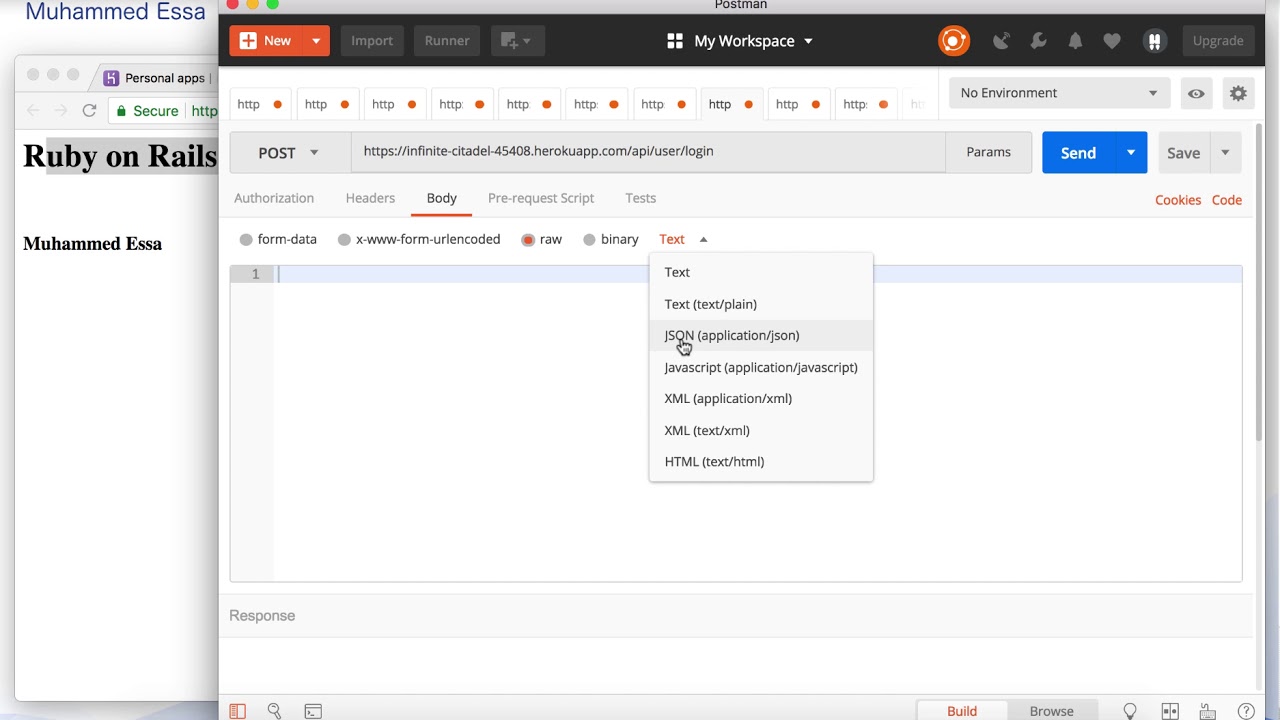The width and height of the screenshot is (1280, 720).
Task: Open the Runner
Action: pos(447,41)
